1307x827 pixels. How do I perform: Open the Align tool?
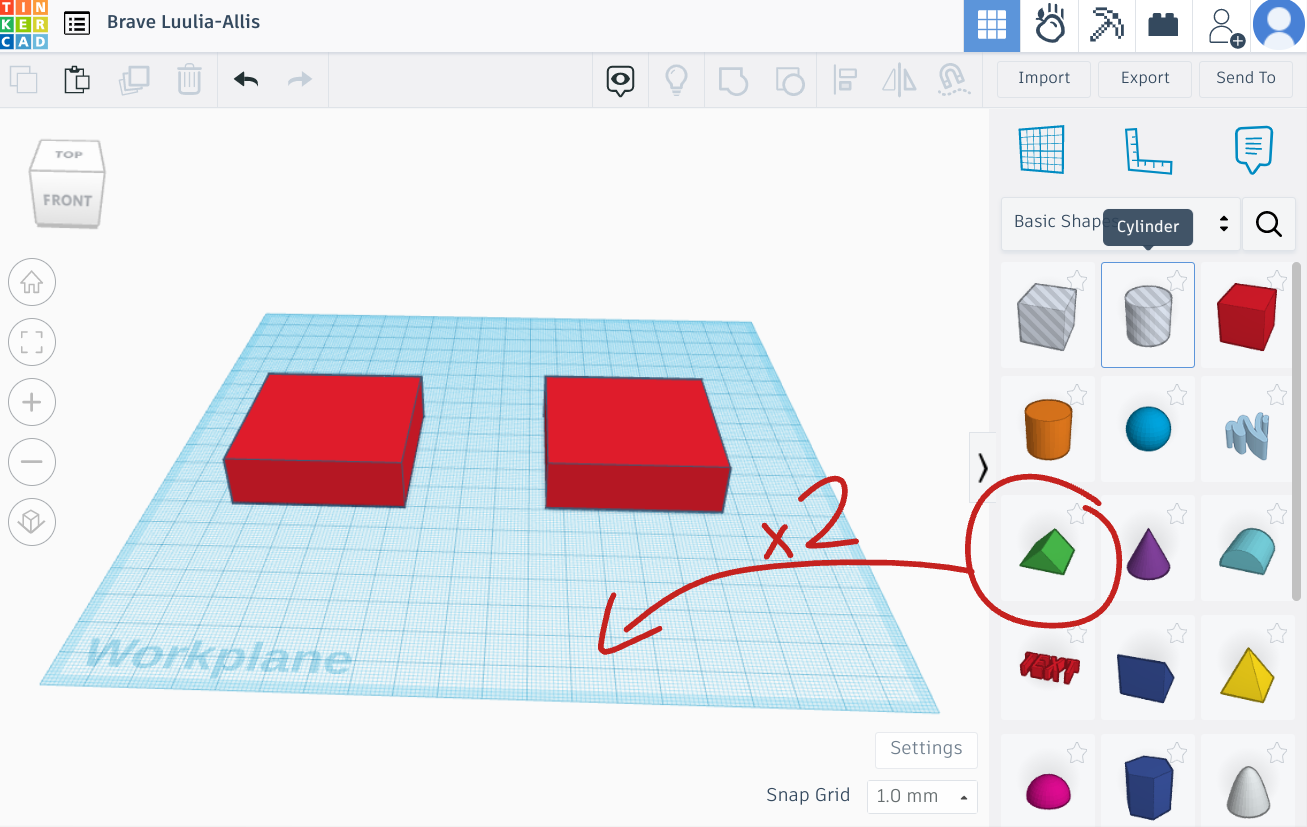coord(845,79)
